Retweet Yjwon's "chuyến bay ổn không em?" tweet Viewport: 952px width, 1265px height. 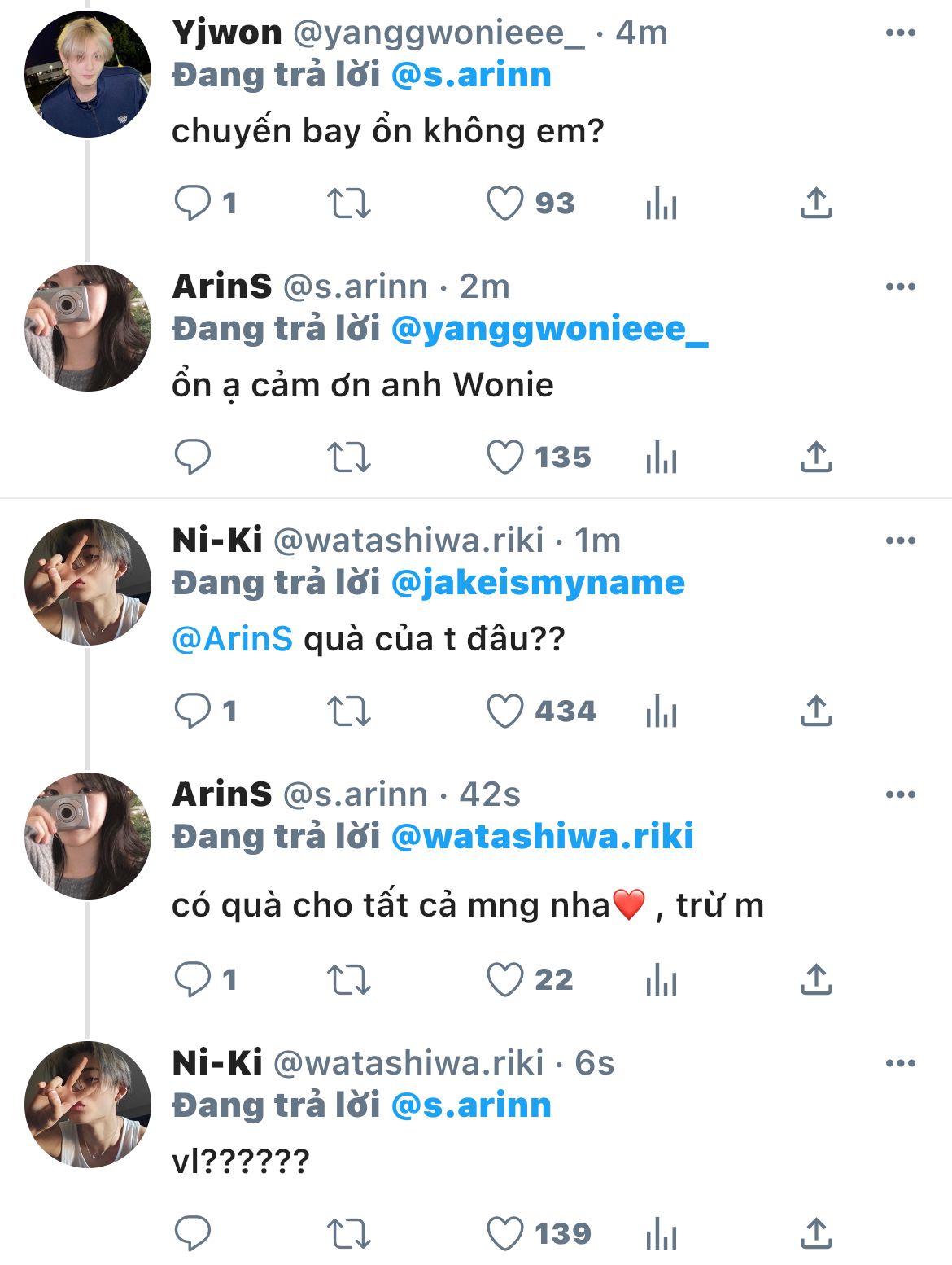point(349,204)
